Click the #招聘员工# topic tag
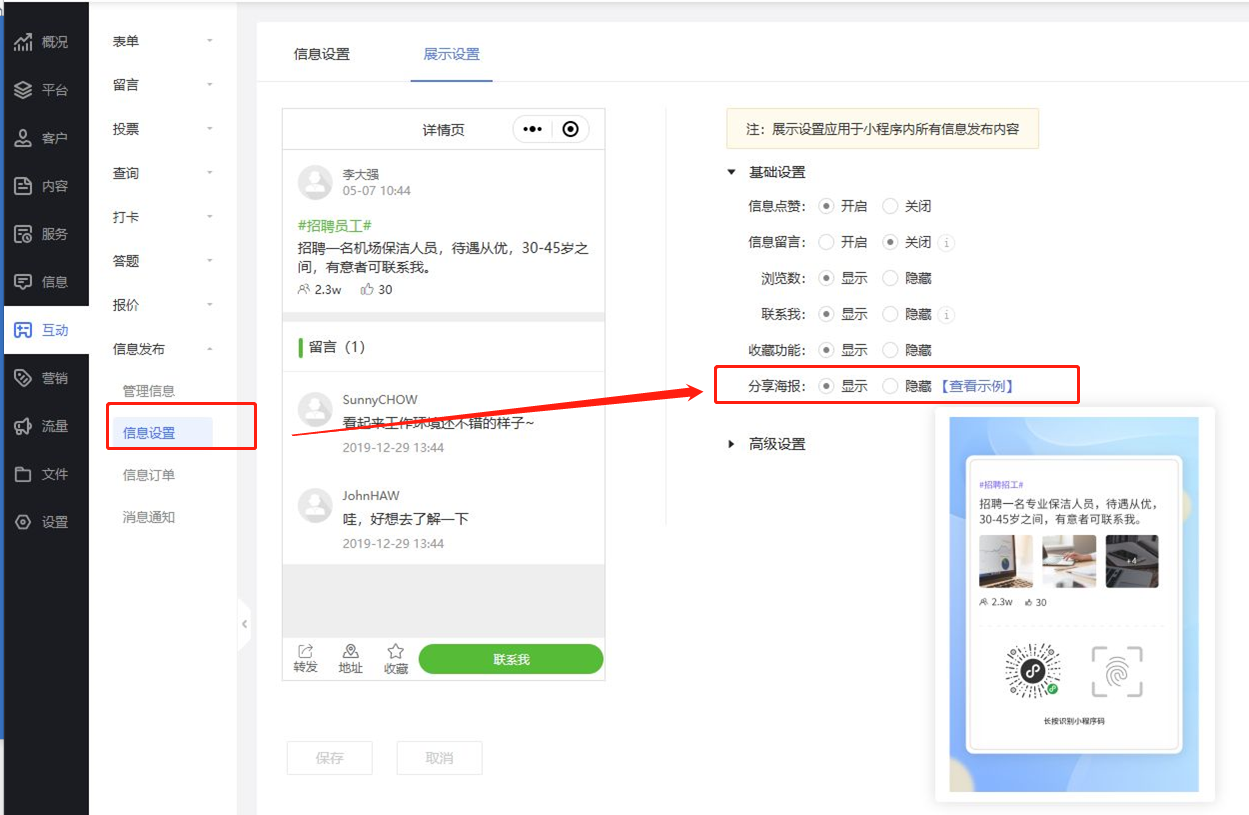 tap(335, 227)
